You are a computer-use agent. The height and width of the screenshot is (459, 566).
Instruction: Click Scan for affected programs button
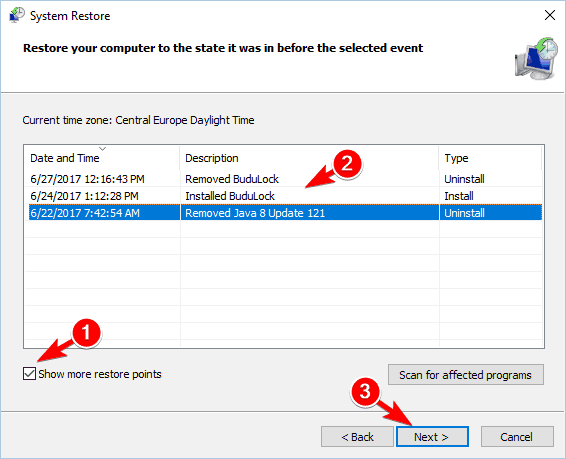point(466,375)
